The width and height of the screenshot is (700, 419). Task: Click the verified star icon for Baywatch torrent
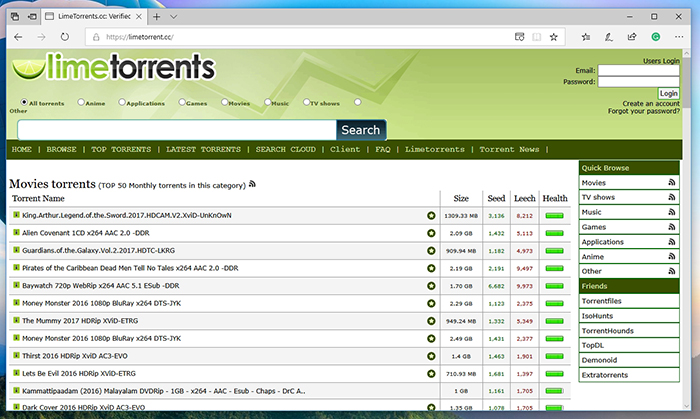tap(431, 286)
